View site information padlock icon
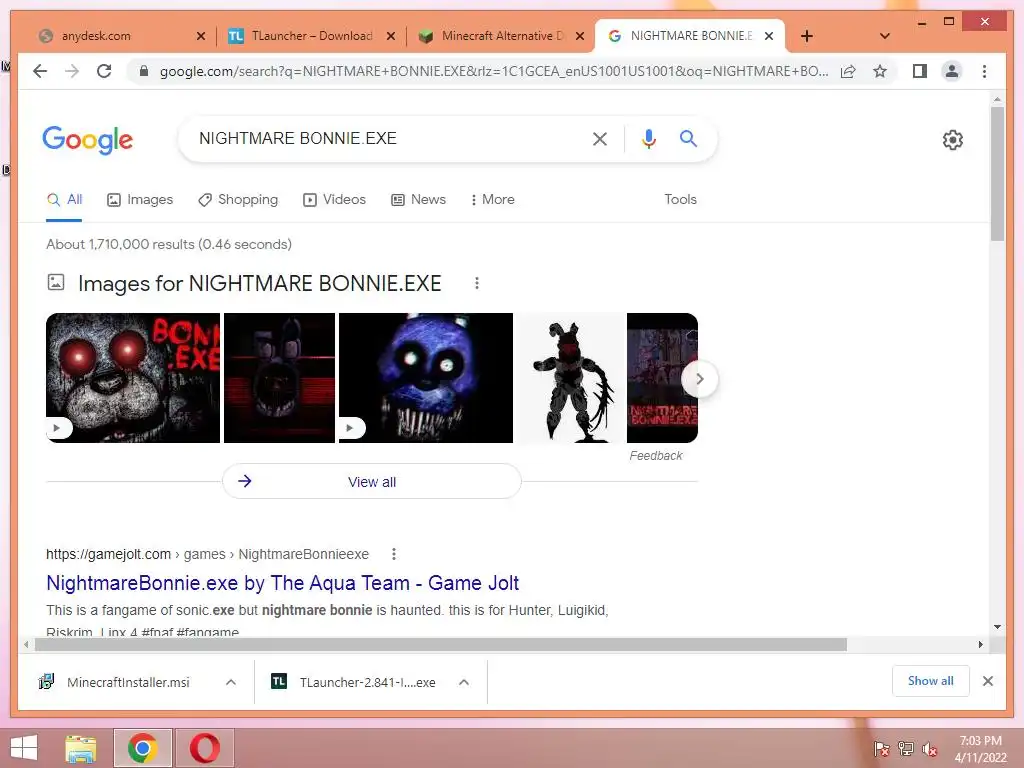The width and height of the screenshot is (1024, 768). click(x=144, y=71)
